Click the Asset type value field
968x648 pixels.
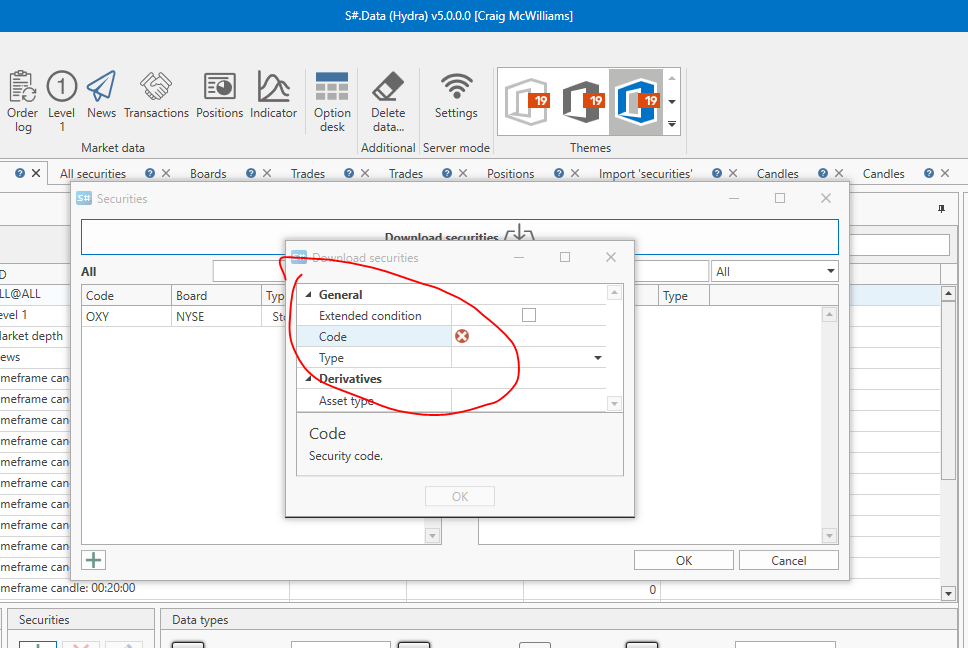pos(528,401)
